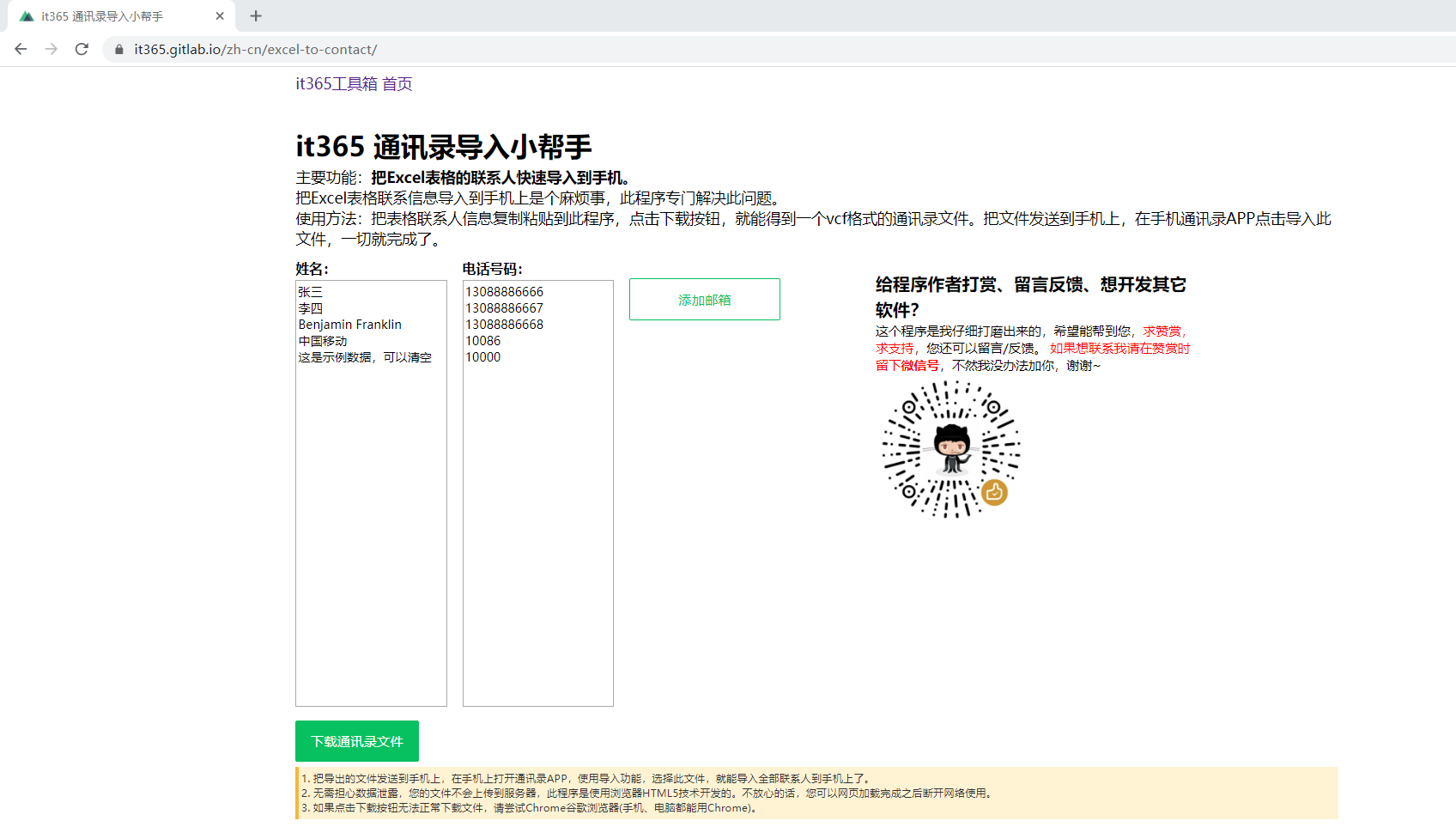Viewport: 1456px width, 827px height.
Task: Click the browser back arrow
Action: click(21, 49)
